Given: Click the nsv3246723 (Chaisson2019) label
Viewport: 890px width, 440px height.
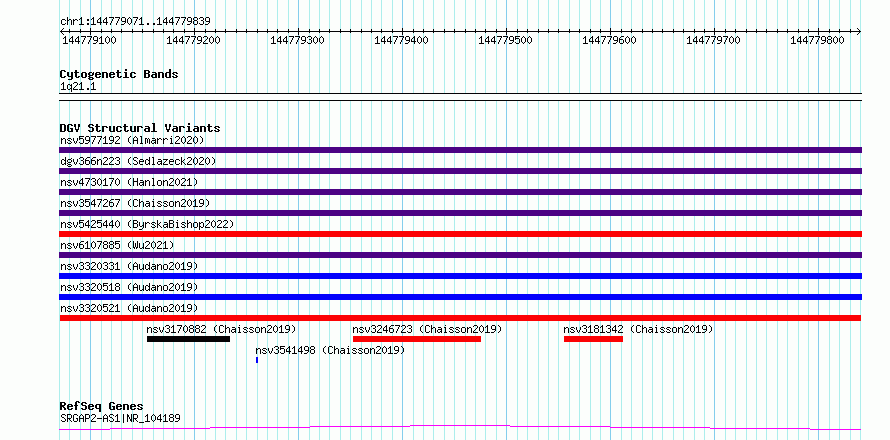Looking at the screenshot, I should click(x=427, y=329).
